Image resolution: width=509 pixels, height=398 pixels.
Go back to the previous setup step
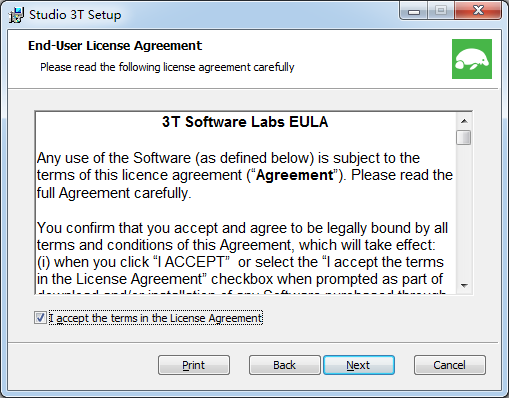click(284, 365)
